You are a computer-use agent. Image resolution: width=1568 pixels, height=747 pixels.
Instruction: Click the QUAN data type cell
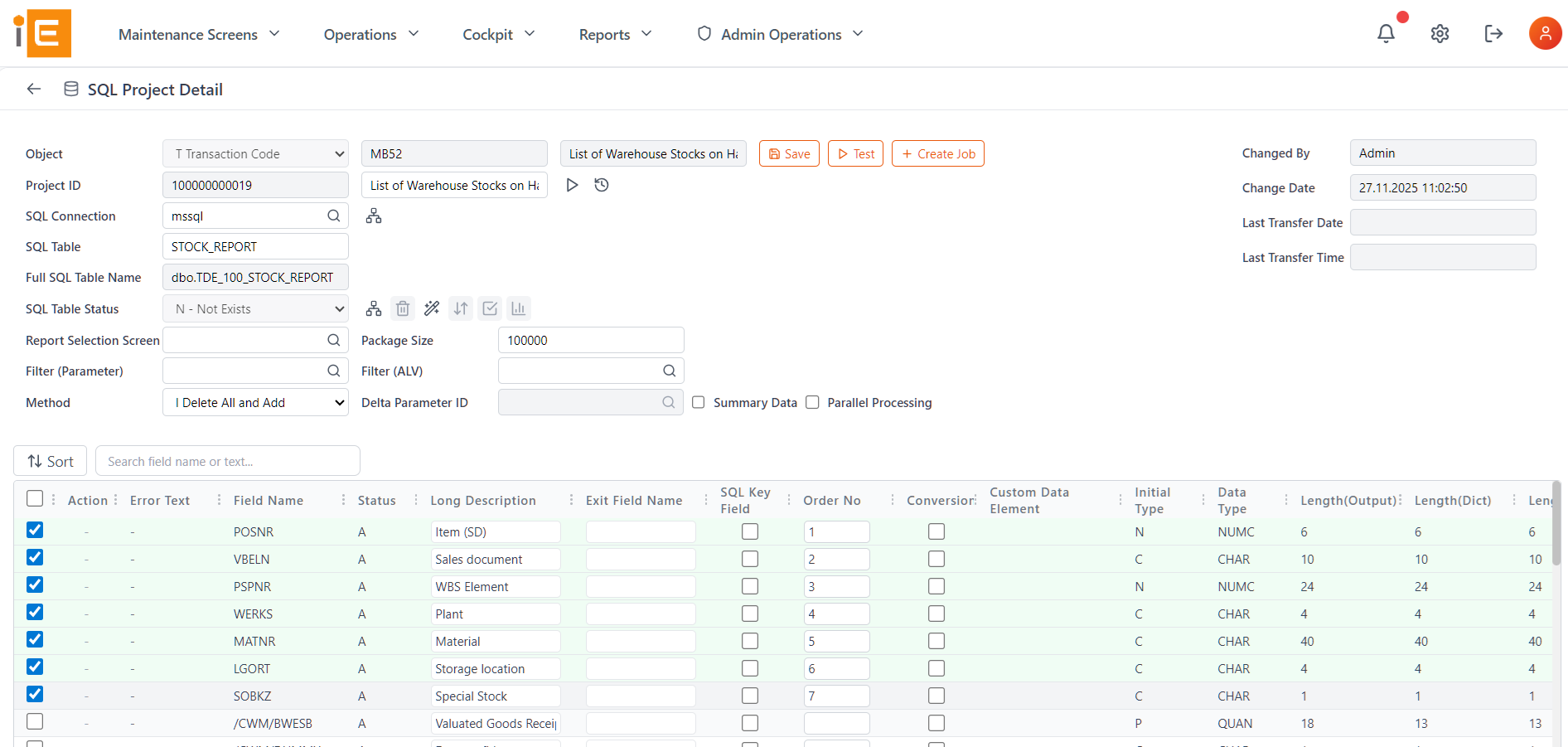click(x=1235, y=723)
